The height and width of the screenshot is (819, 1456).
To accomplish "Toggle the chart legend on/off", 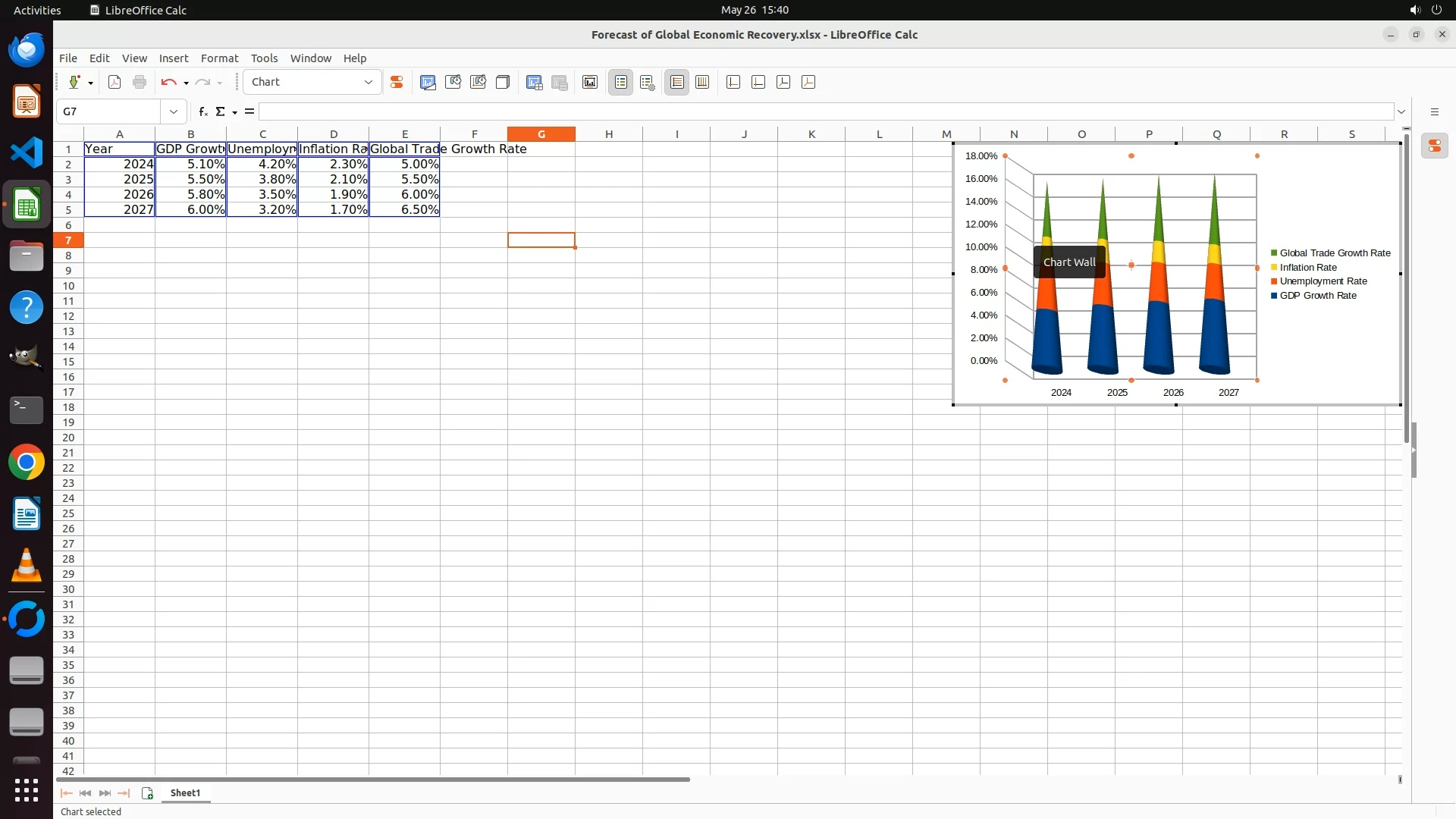I will pyautogui.click(x=621, y=82).
